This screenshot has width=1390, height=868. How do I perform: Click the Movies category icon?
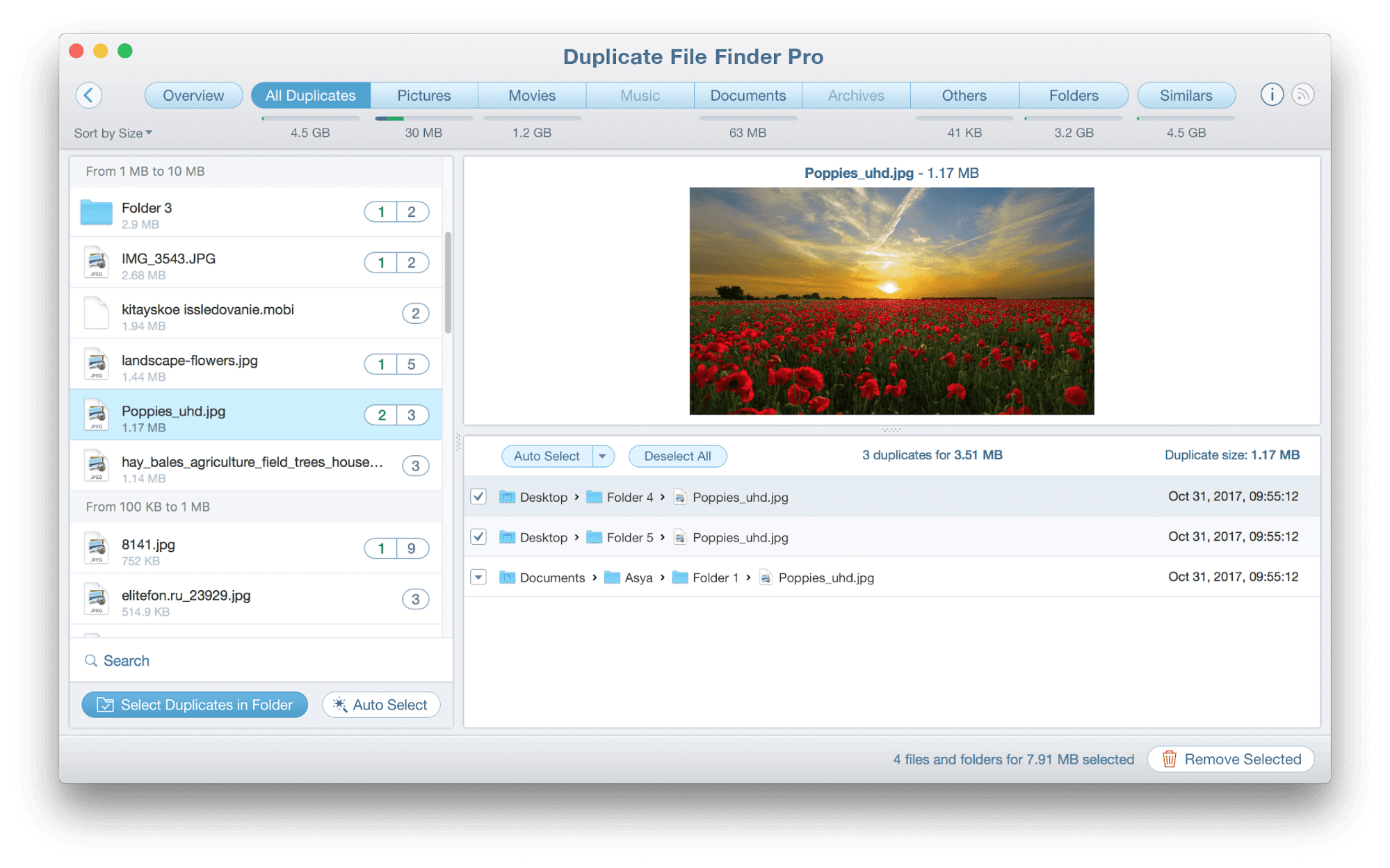pos(530,95)
